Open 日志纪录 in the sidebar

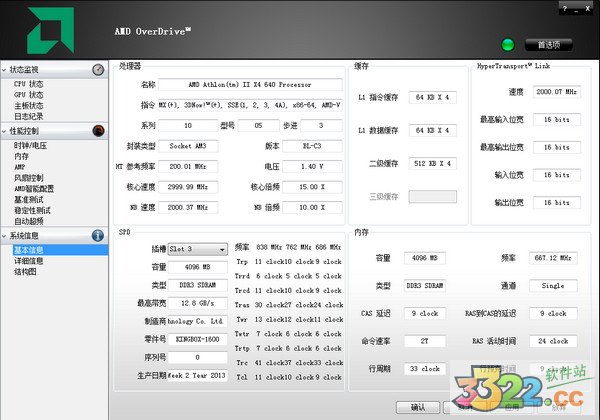coord(29,116)
